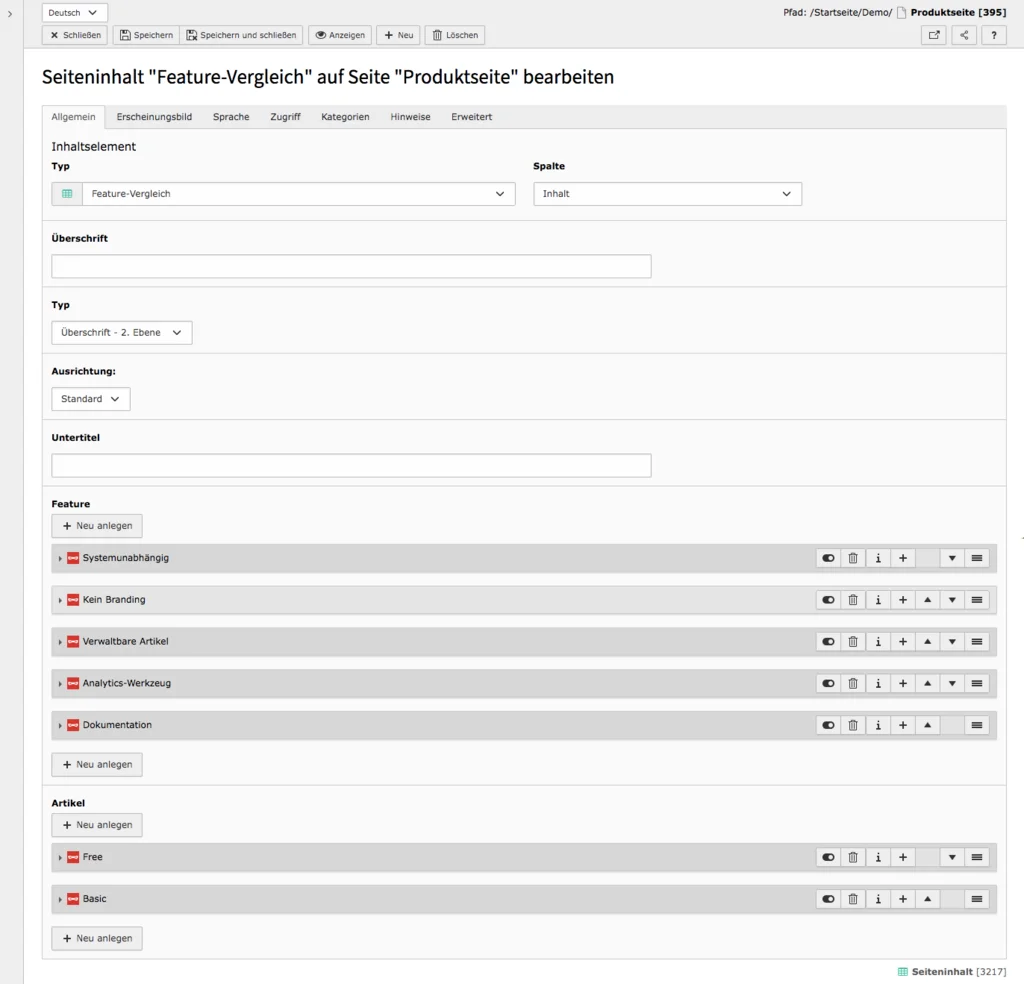Screen dimensions: 1024x984
Task: Toggle visibility of the Free article
Action: (x=827, y=857)
